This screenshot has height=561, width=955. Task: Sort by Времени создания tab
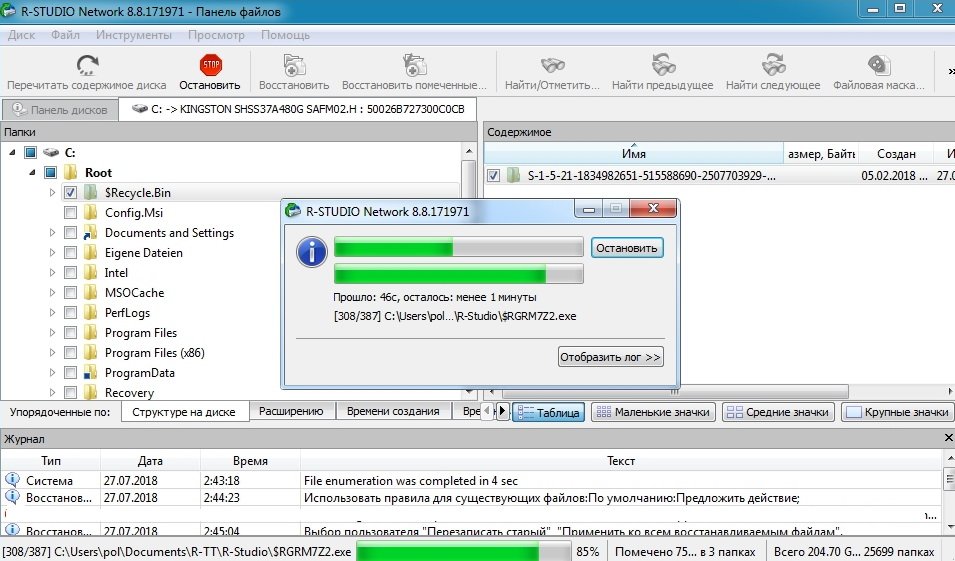tap(393, 411)
